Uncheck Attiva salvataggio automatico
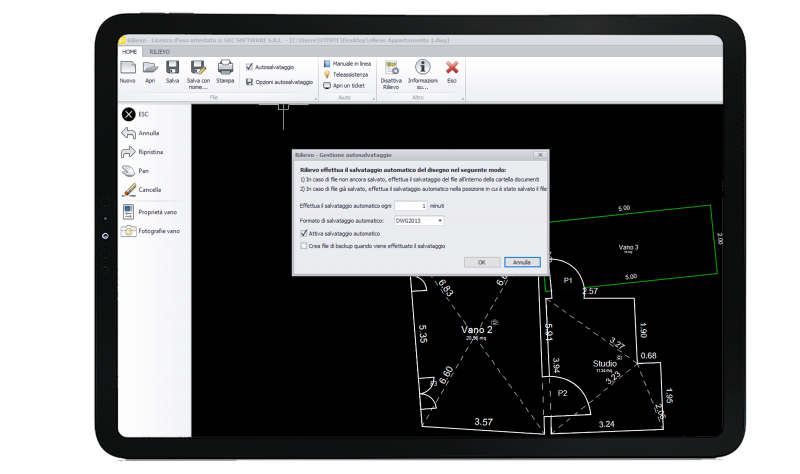Viewport: 800px width, 474px height. pyautogui.click(x=304, y=232)
